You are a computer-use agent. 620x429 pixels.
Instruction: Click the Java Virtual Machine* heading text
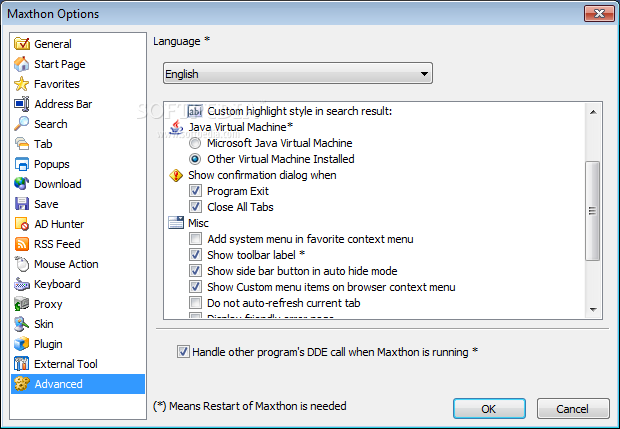pos(240,127)
